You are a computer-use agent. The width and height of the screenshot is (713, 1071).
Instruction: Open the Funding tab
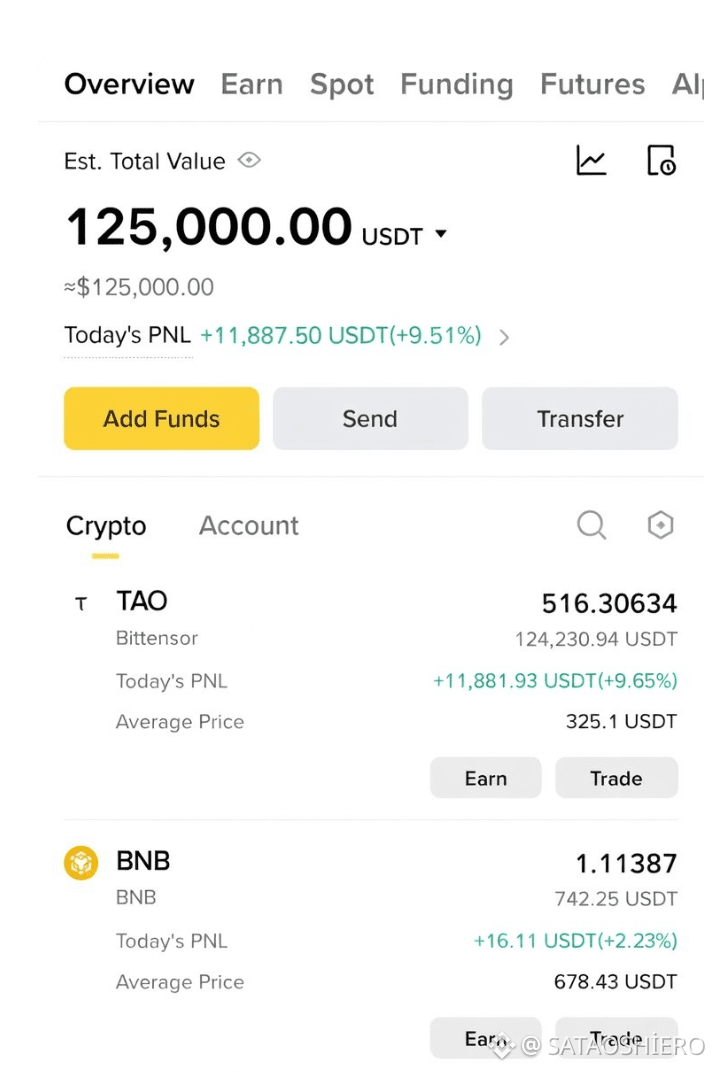[457, 85]
